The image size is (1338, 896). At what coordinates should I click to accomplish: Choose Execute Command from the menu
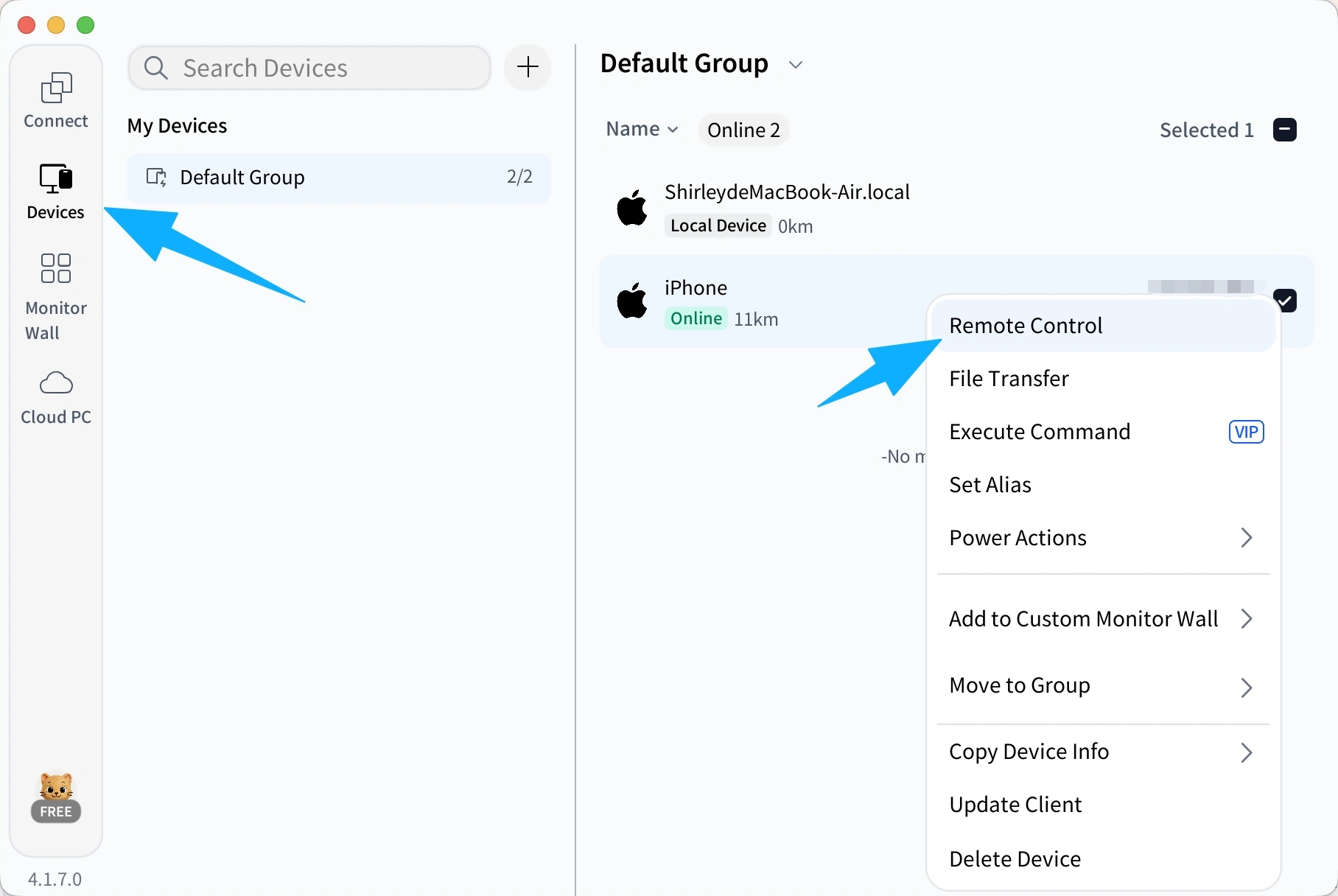pyautogui.click(x=1104, y=432)
